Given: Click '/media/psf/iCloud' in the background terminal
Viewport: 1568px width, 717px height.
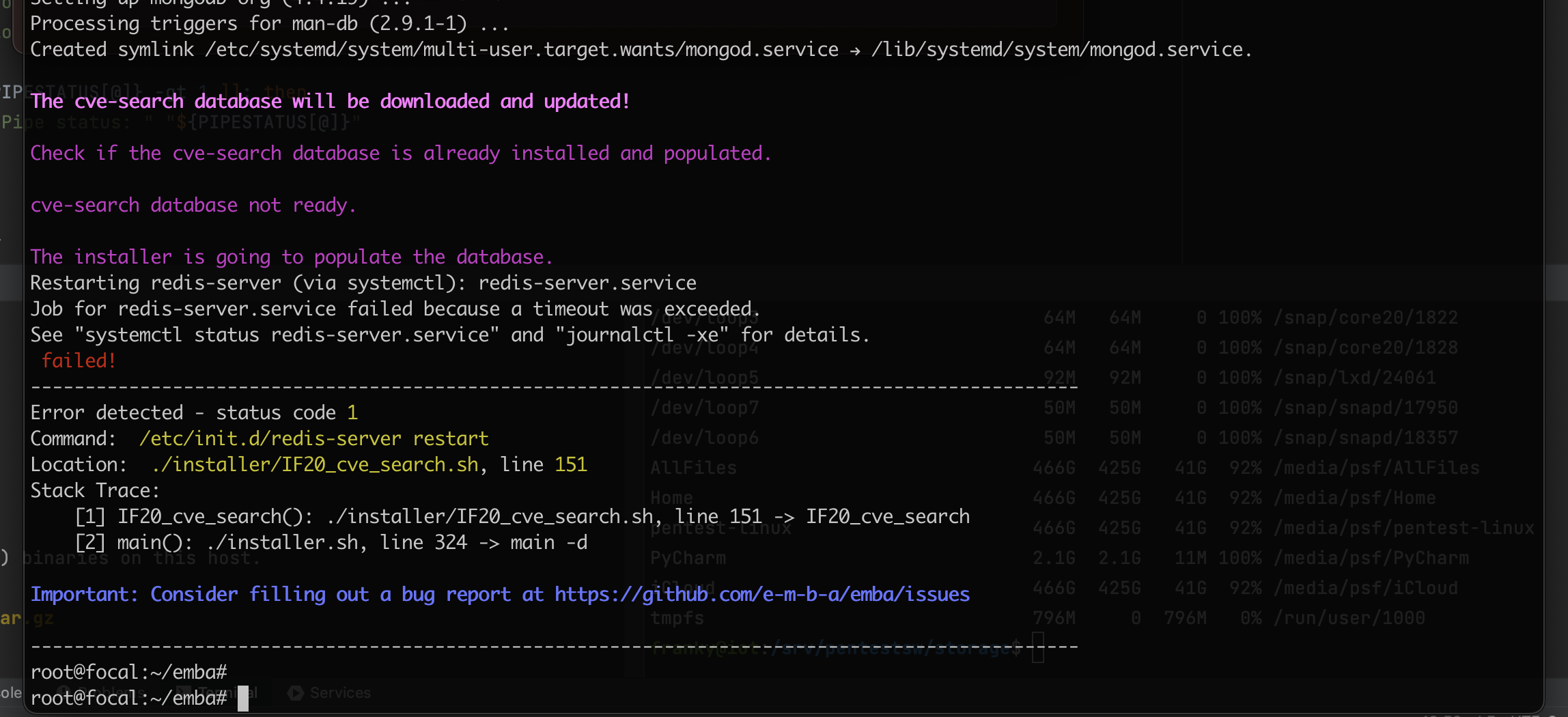Looking at the screenshot, I should point(1366,588).
